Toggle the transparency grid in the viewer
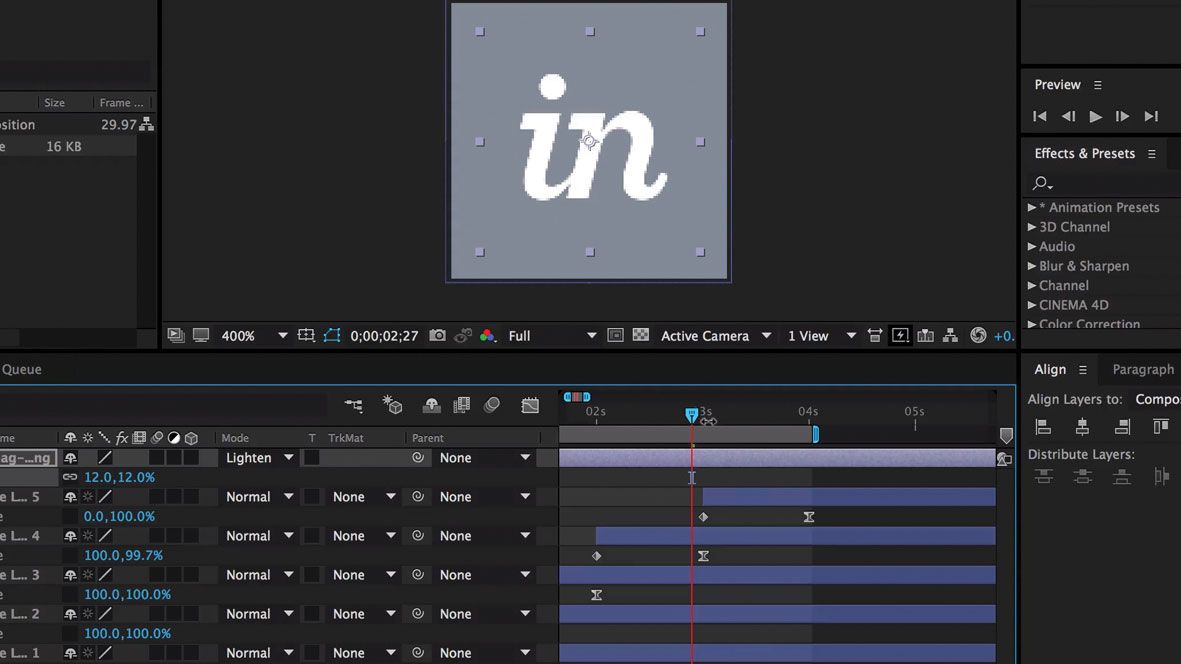 click(x=643, y=335)
